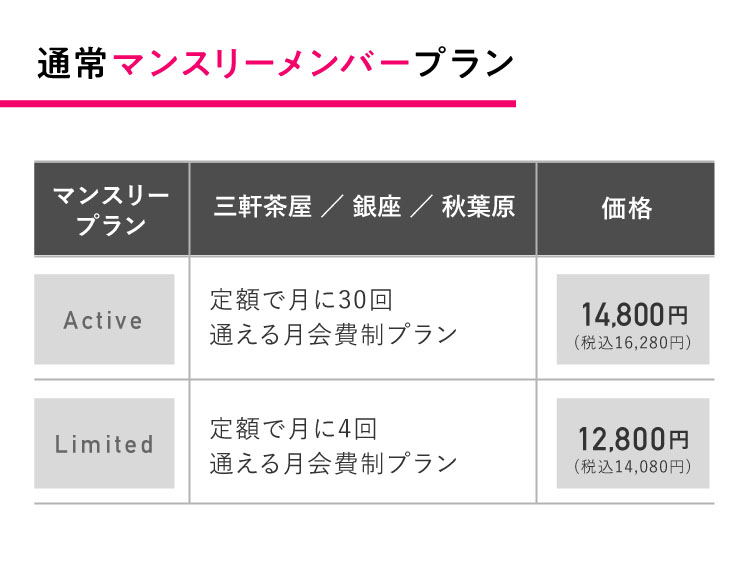Image resolution: width=750 pixels, height=563 pixels.
Task: Click the black プラン text in the heading
Action: (x=464, y=63)
